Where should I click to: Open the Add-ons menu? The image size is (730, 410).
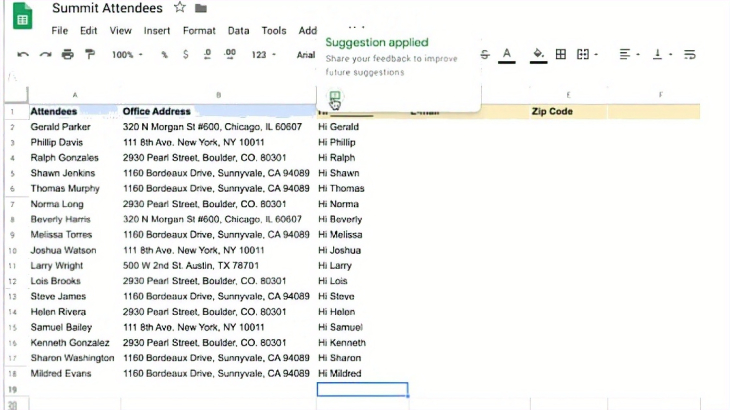pyautogui.click(x=308, y=31)
